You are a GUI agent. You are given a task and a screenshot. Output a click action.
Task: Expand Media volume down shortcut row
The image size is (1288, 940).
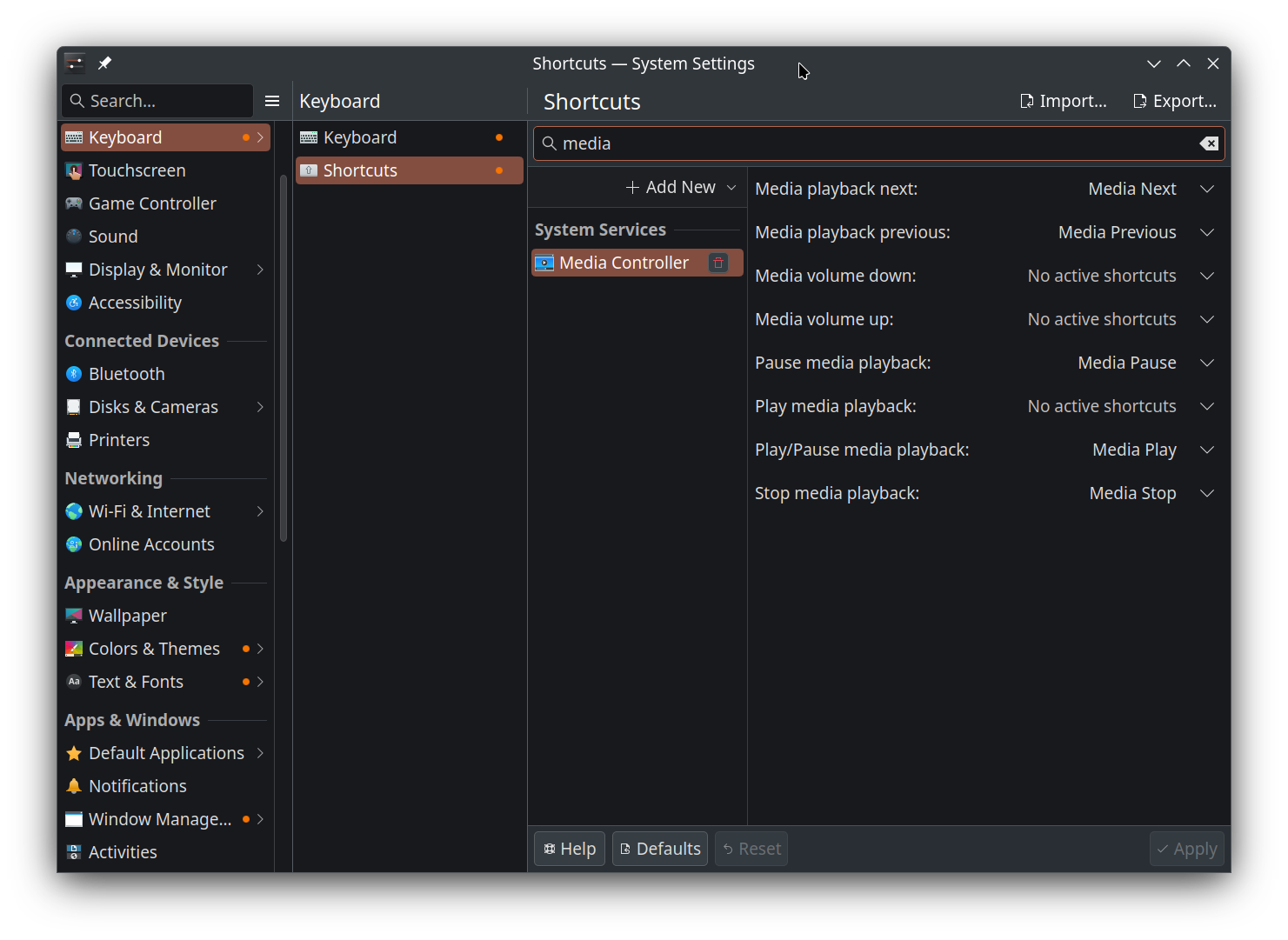1206,276
